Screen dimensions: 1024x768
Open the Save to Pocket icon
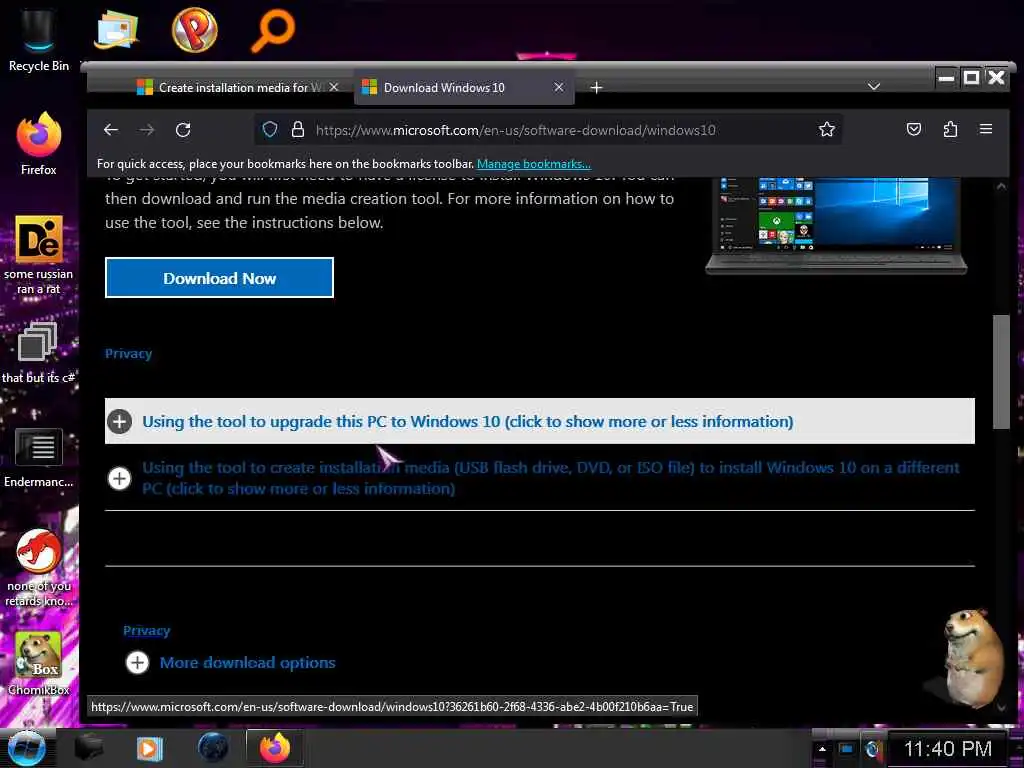point(914,129)
